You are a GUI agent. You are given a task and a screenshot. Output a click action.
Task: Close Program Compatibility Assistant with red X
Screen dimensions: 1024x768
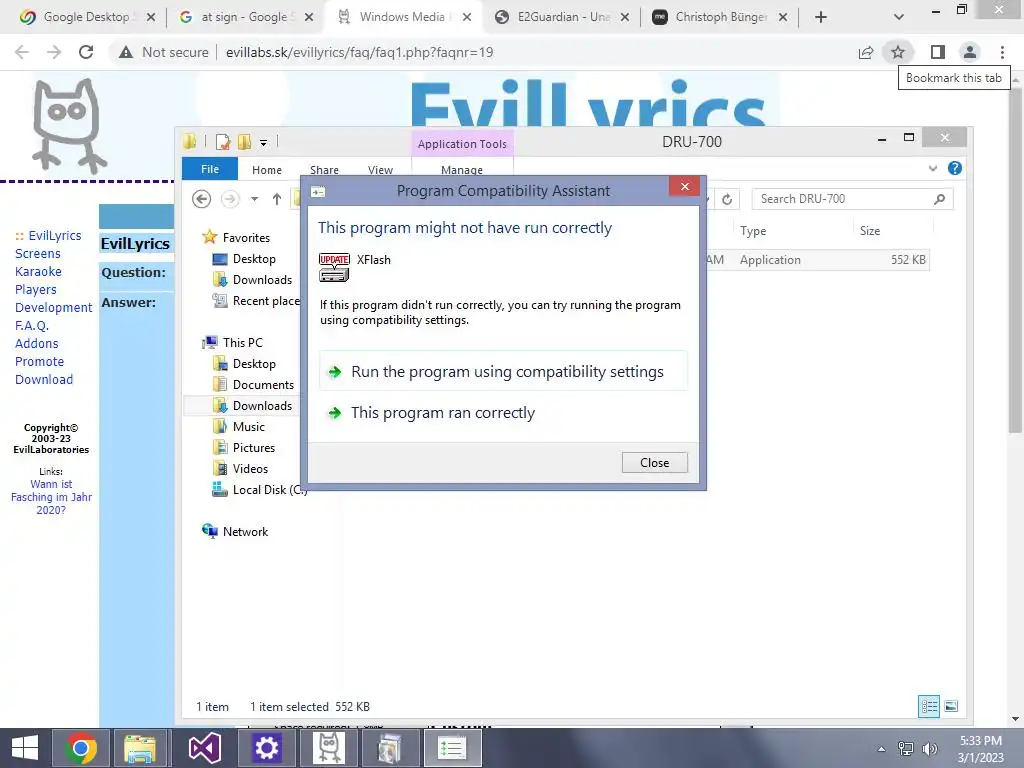684,187
